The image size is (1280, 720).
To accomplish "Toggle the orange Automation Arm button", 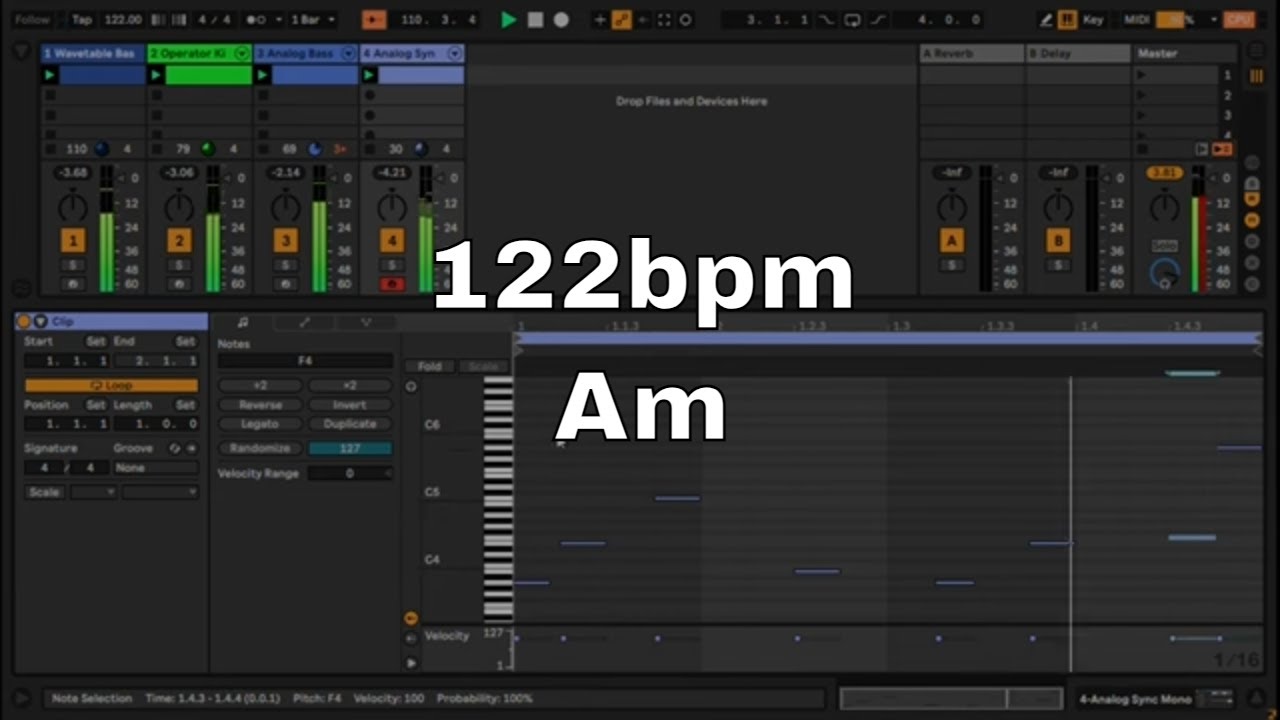I will (x=621, y=20).
